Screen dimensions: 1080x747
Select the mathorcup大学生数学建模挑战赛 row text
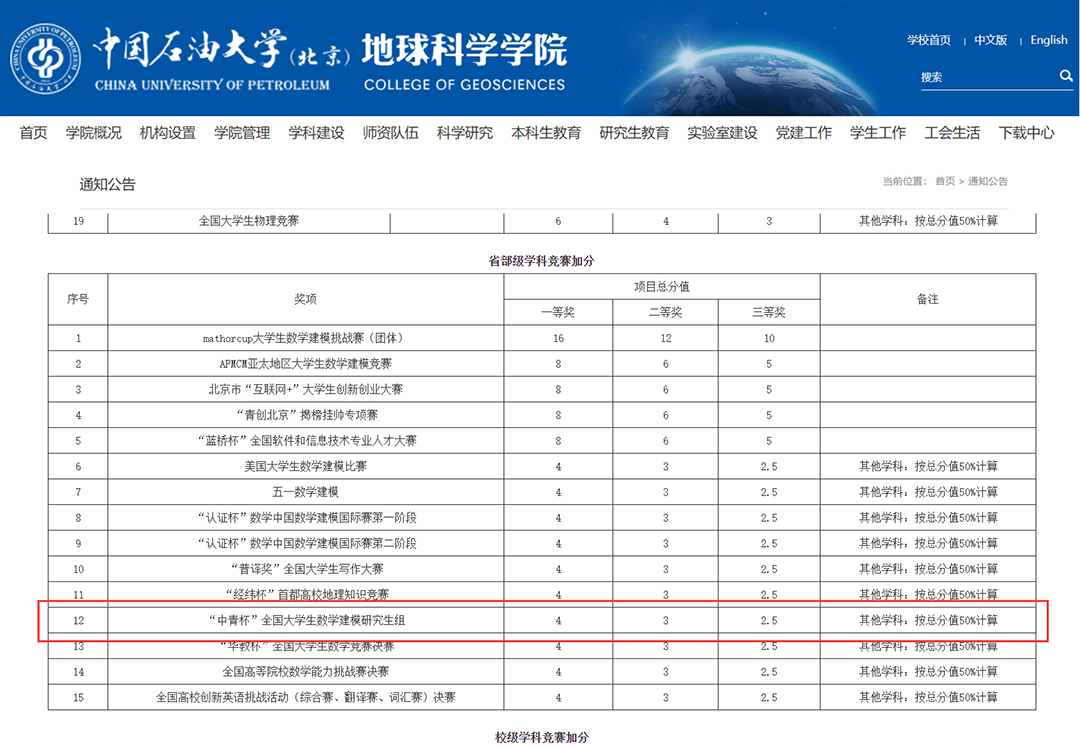click(306, 338)
